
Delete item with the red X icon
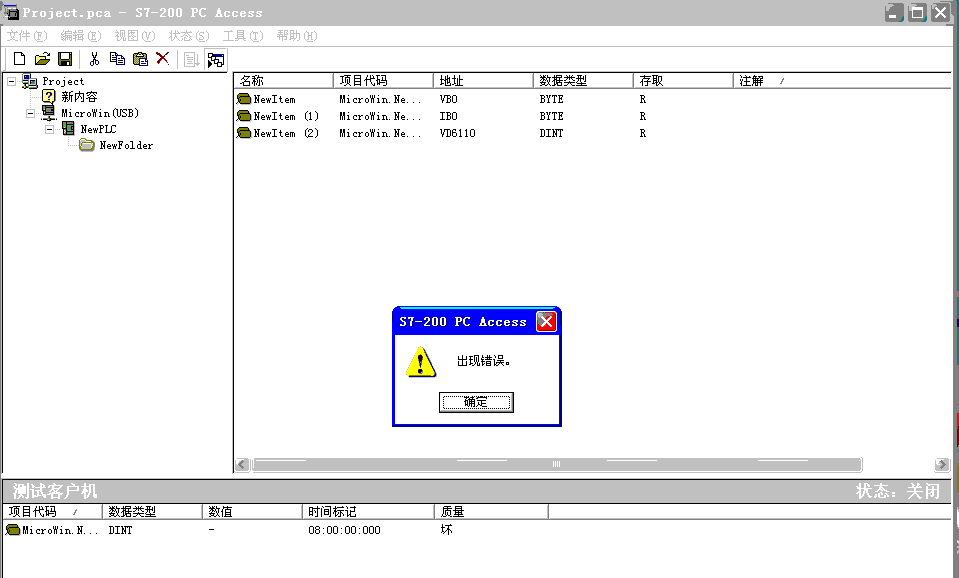[163, 59]
